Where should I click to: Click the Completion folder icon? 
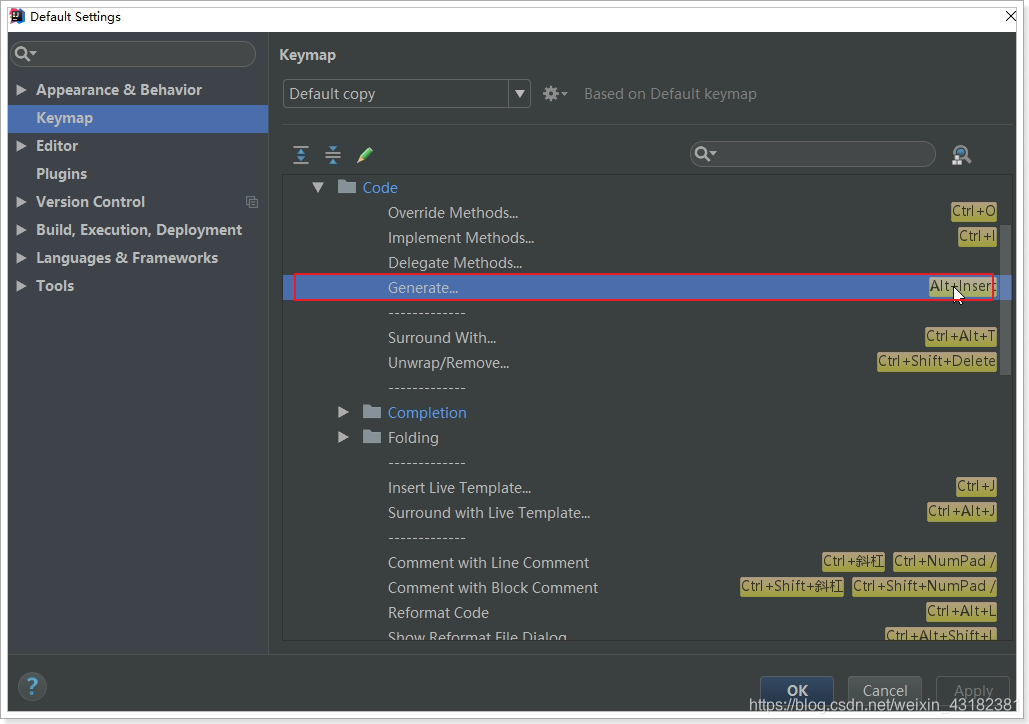pos(371,412)
